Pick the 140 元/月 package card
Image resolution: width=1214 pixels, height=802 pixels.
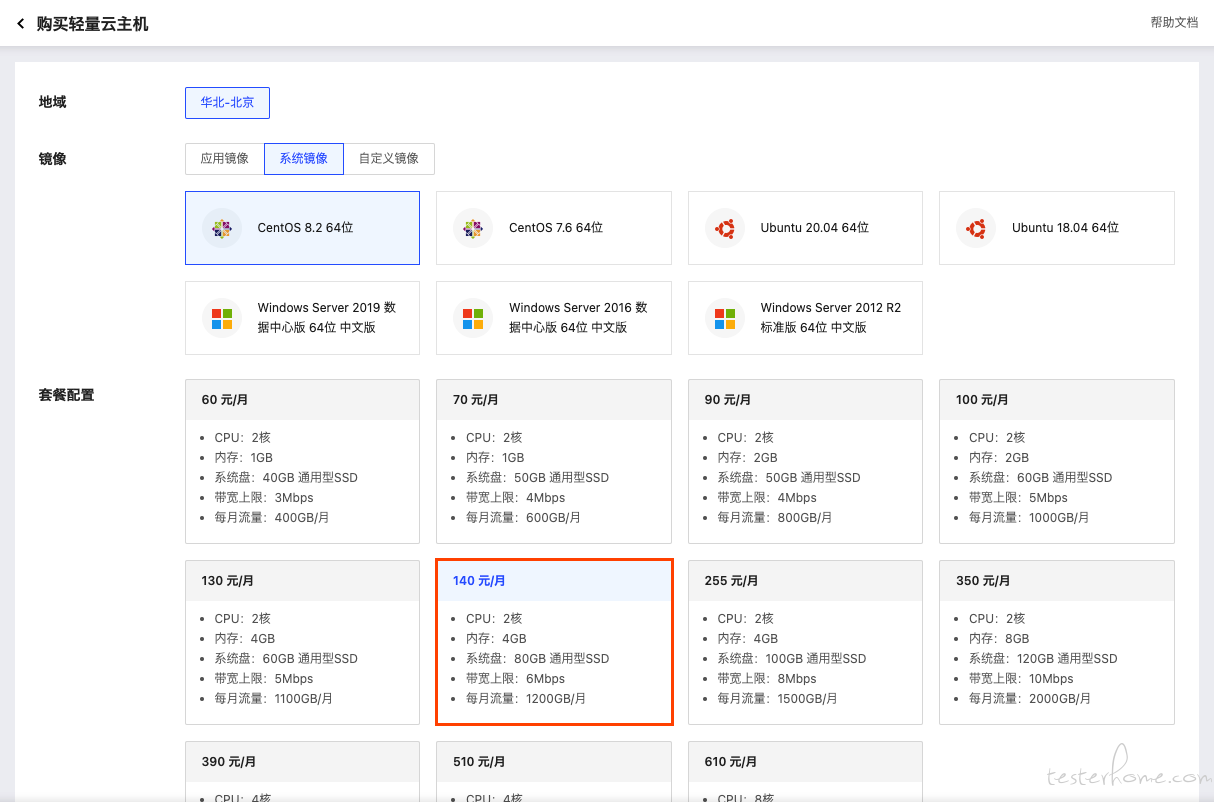(x=553, y=642)
